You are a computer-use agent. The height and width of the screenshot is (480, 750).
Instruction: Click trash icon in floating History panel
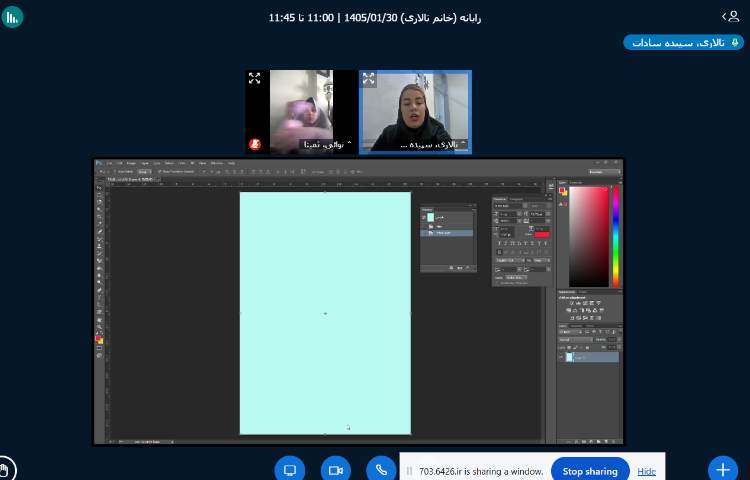(468, 268)
